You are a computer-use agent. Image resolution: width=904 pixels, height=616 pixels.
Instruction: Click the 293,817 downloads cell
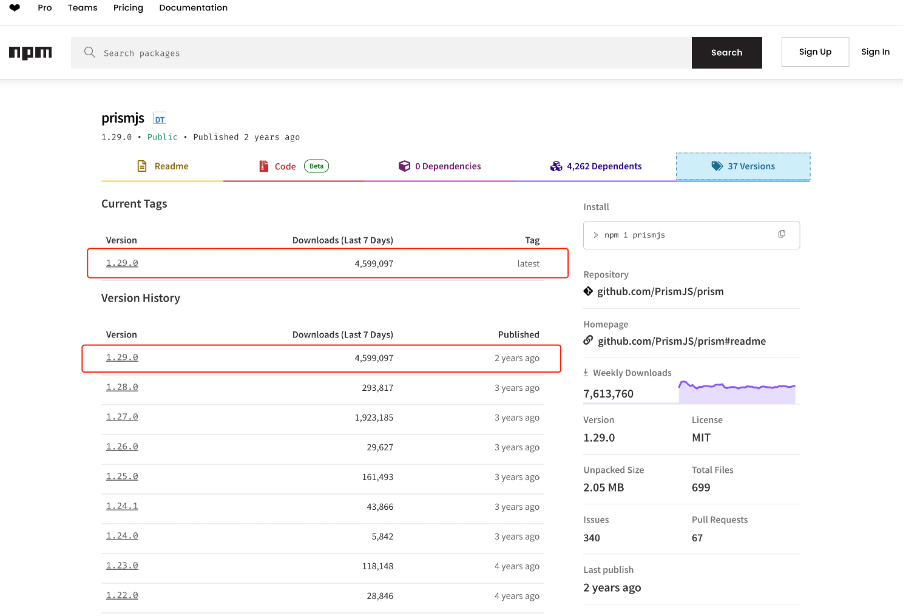[x=378, y=388]
